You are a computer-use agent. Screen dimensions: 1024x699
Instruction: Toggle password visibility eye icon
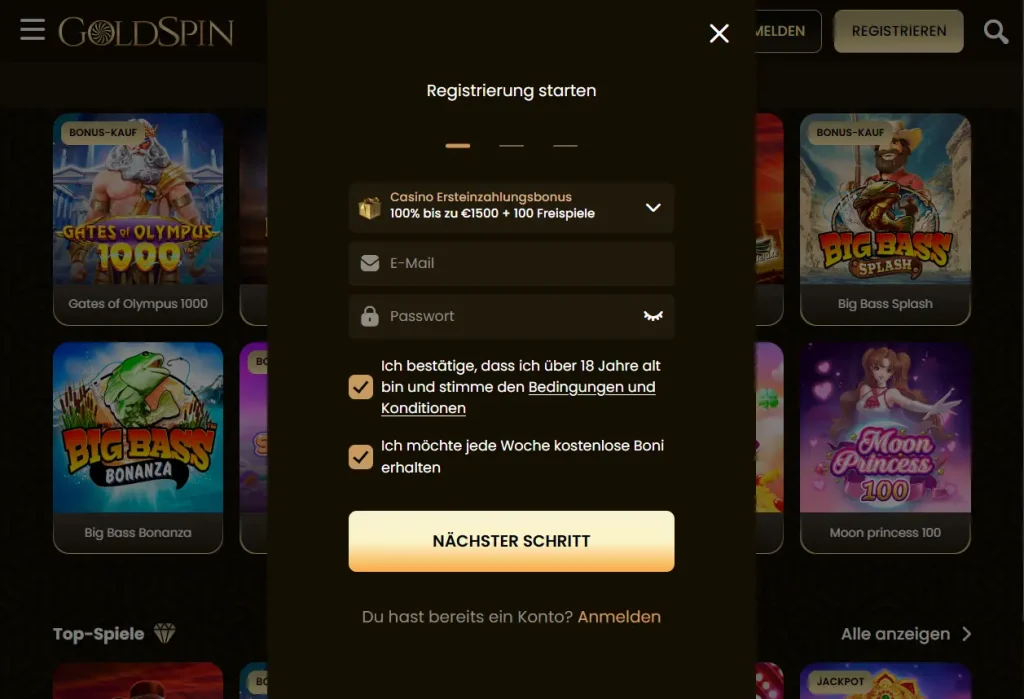[x=653, y=316]
